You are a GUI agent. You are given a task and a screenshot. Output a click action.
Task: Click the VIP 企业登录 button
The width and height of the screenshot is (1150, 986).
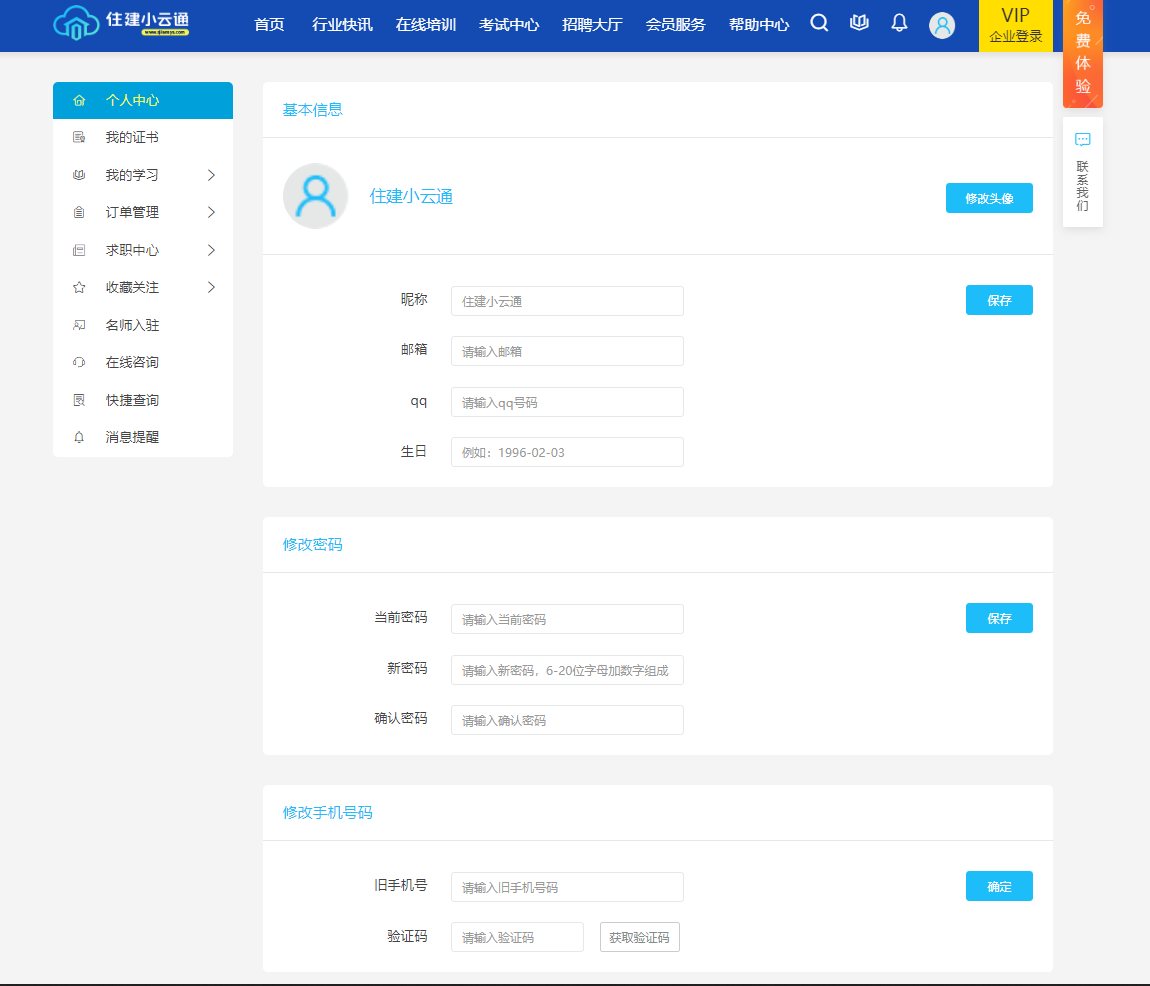1015,26
